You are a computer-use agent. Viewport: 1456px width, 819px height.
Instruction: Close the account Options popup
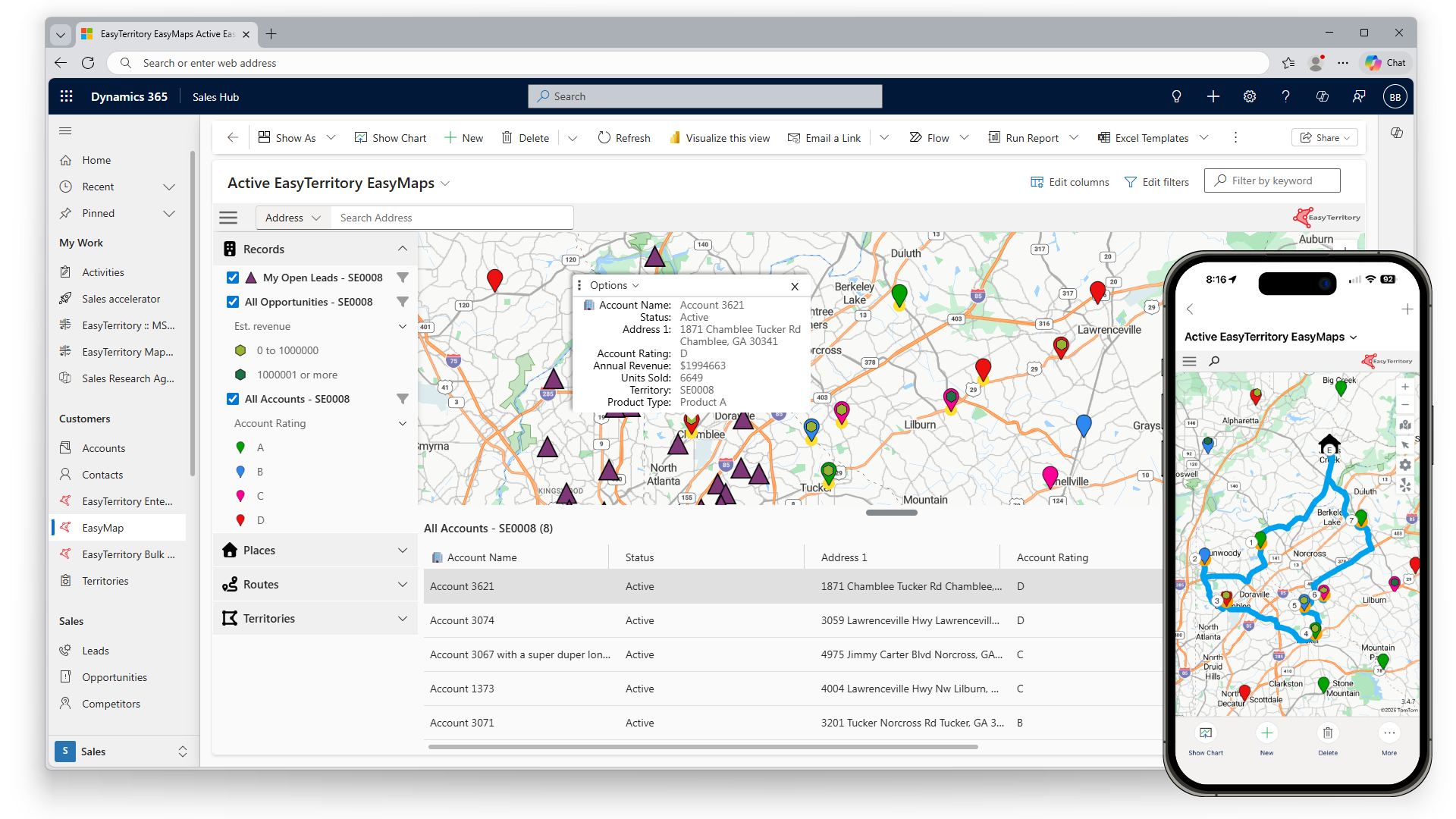coord(794,286)
